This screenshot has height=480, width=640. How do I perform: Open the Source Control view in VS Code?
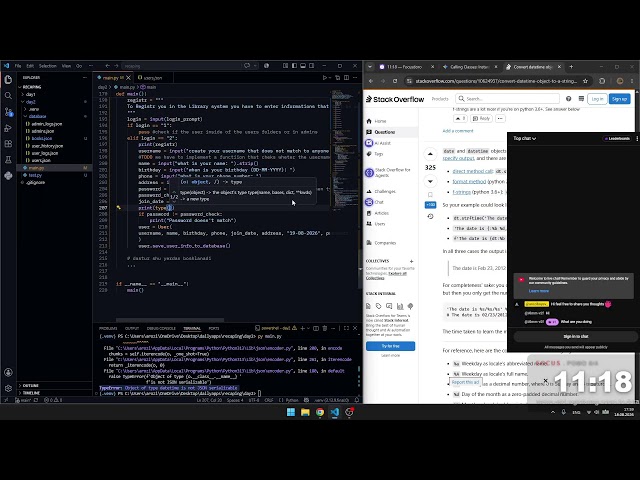pos(8,112)
